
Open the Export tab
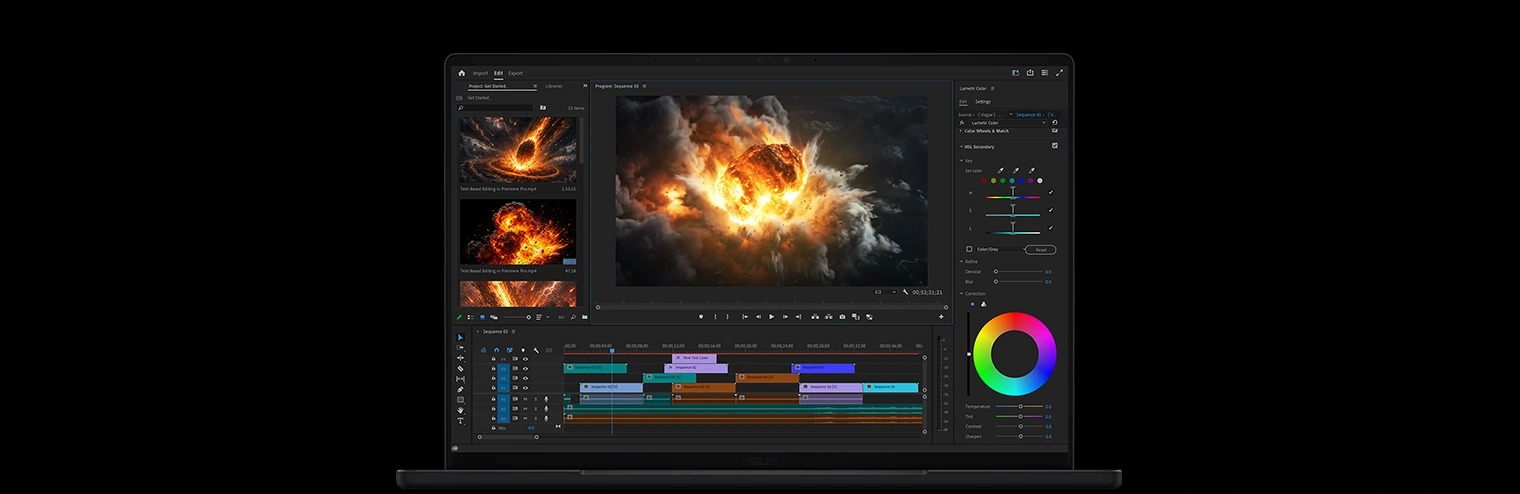[515, 73]
